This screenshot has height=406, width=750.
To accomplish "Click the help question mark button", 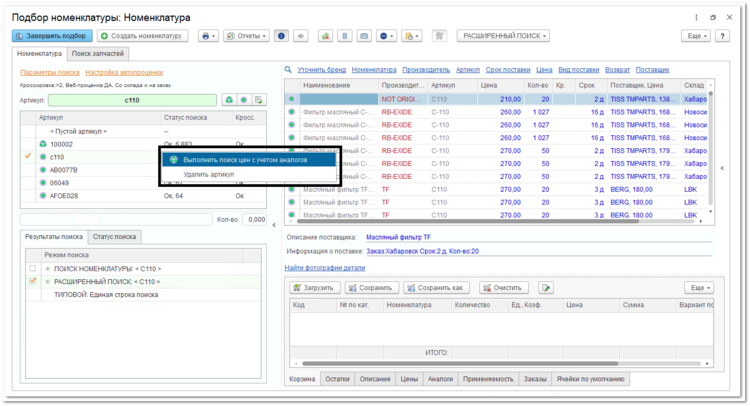I will click(722, 36).
